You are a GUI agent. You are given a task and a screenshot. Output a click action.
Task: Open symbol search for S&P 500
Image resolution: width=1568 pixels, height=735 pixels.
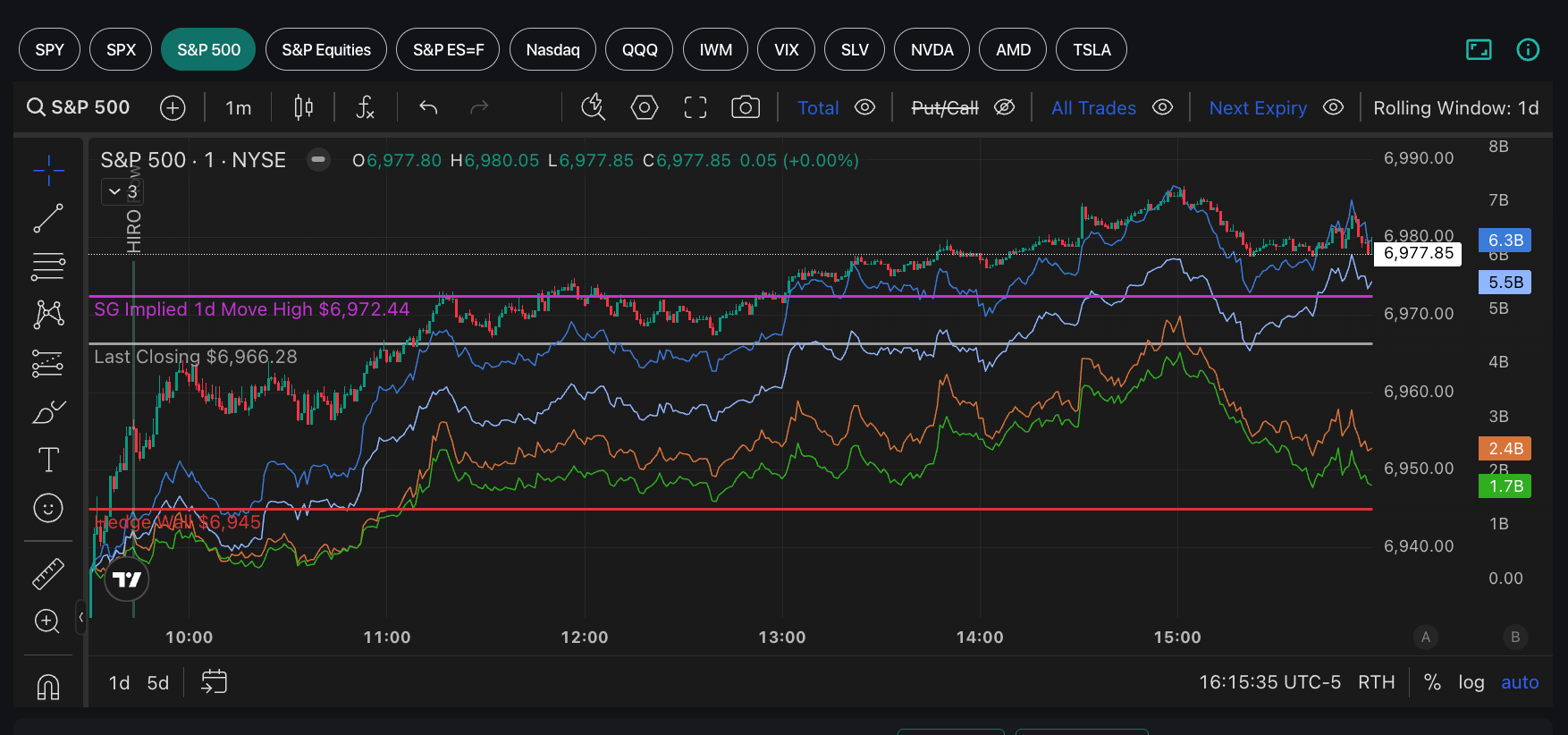point(79,107)
